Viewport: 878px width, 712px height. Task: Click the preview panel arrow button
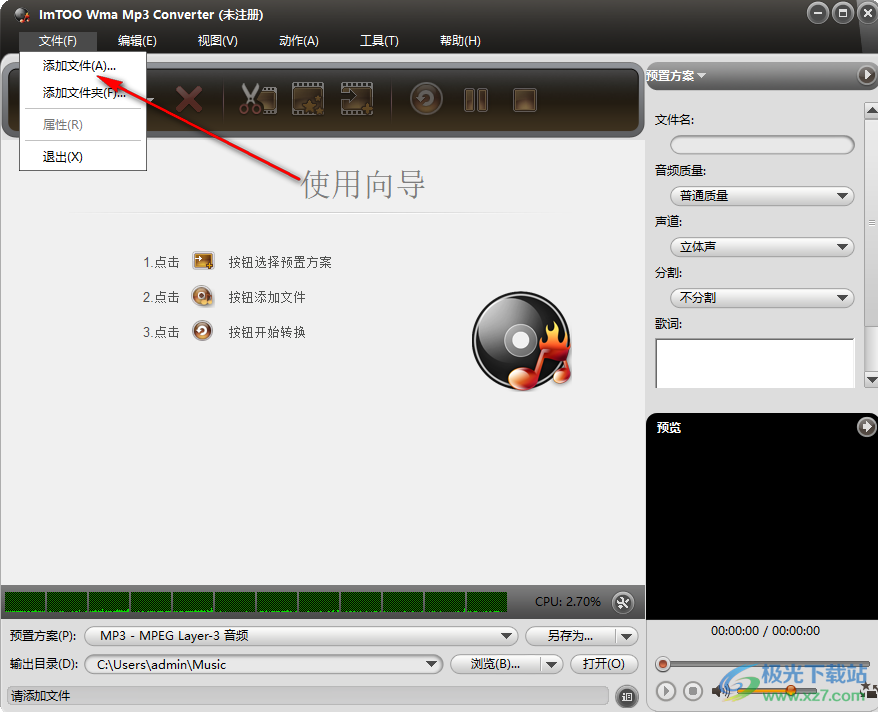(x=866, y=427)
